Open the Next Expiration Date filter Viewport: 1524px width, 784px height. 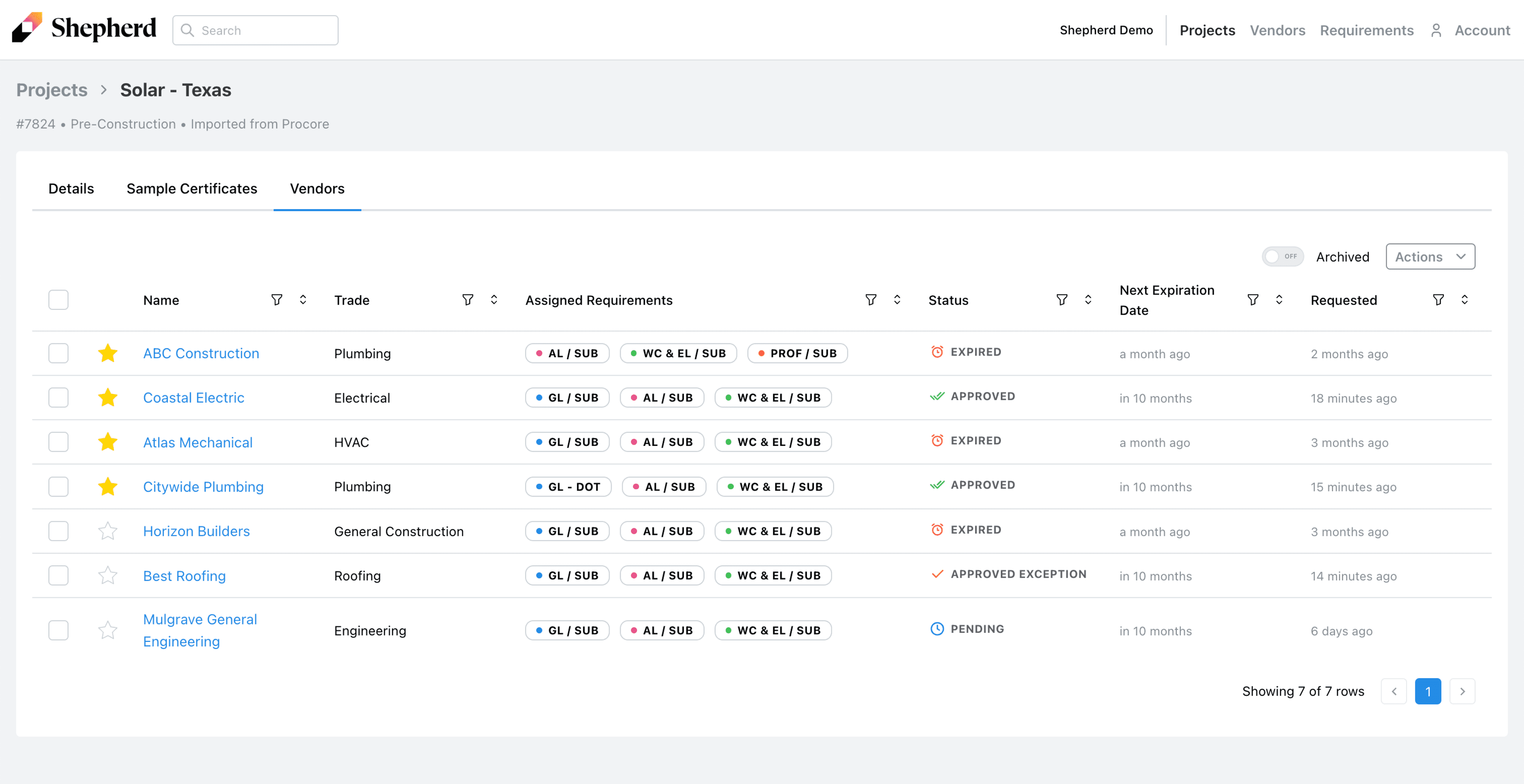[1253, 300]
